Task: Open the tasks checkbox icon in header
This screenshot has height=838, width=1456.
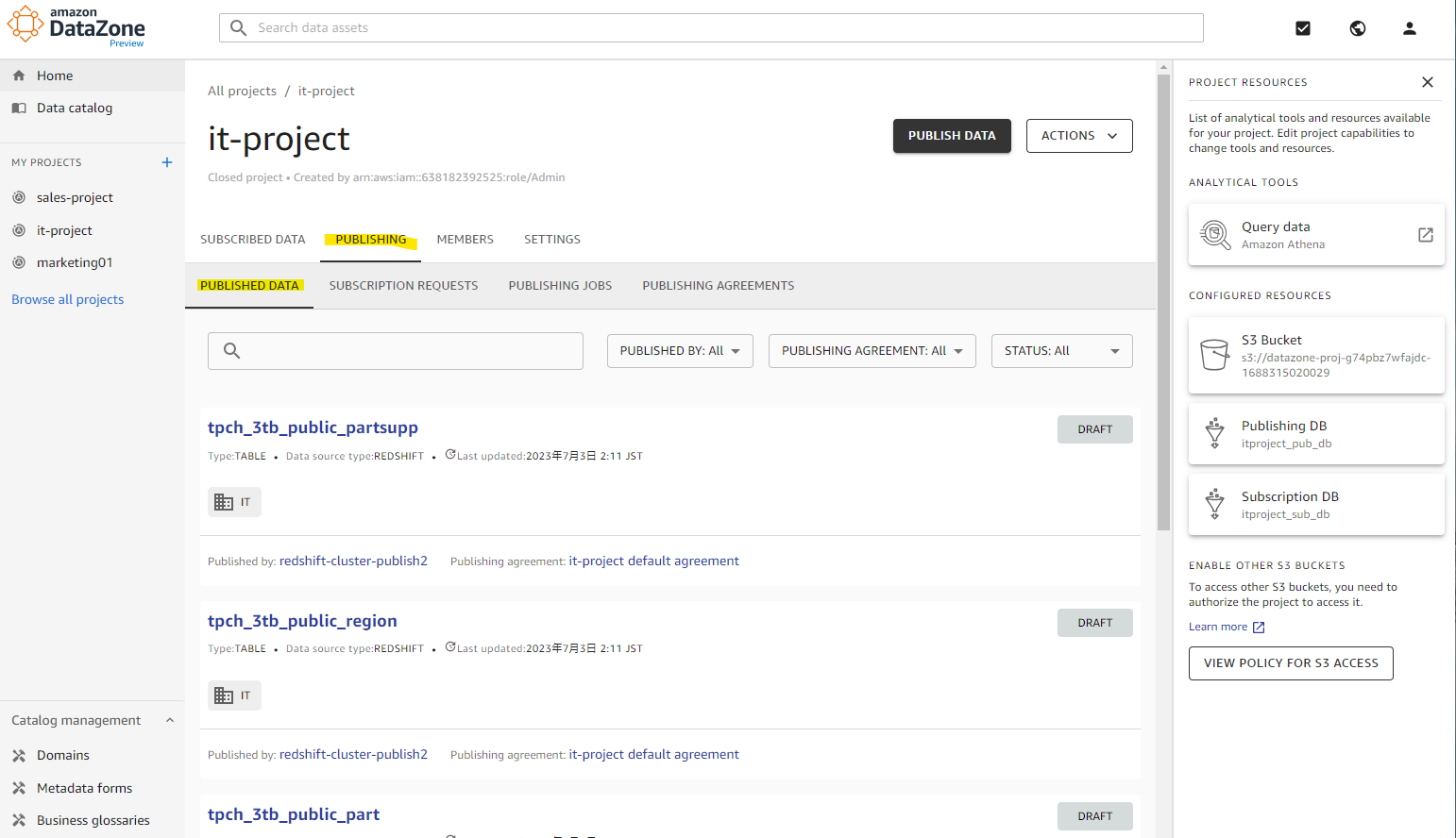Action: (x=1303, y=28)
